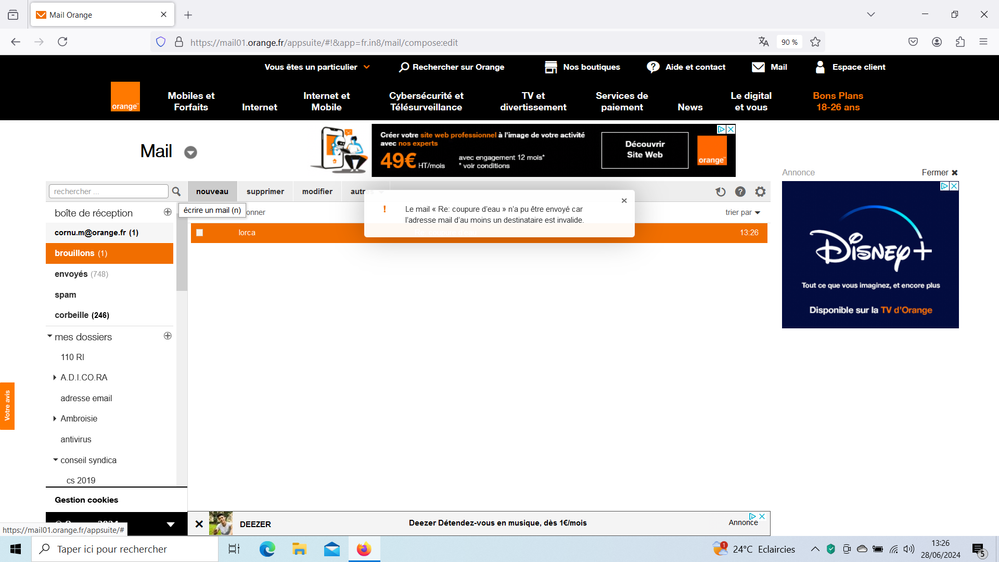
Task: Expand the black dropdown arrow under Gestion cookies
Action: [170, 524]
